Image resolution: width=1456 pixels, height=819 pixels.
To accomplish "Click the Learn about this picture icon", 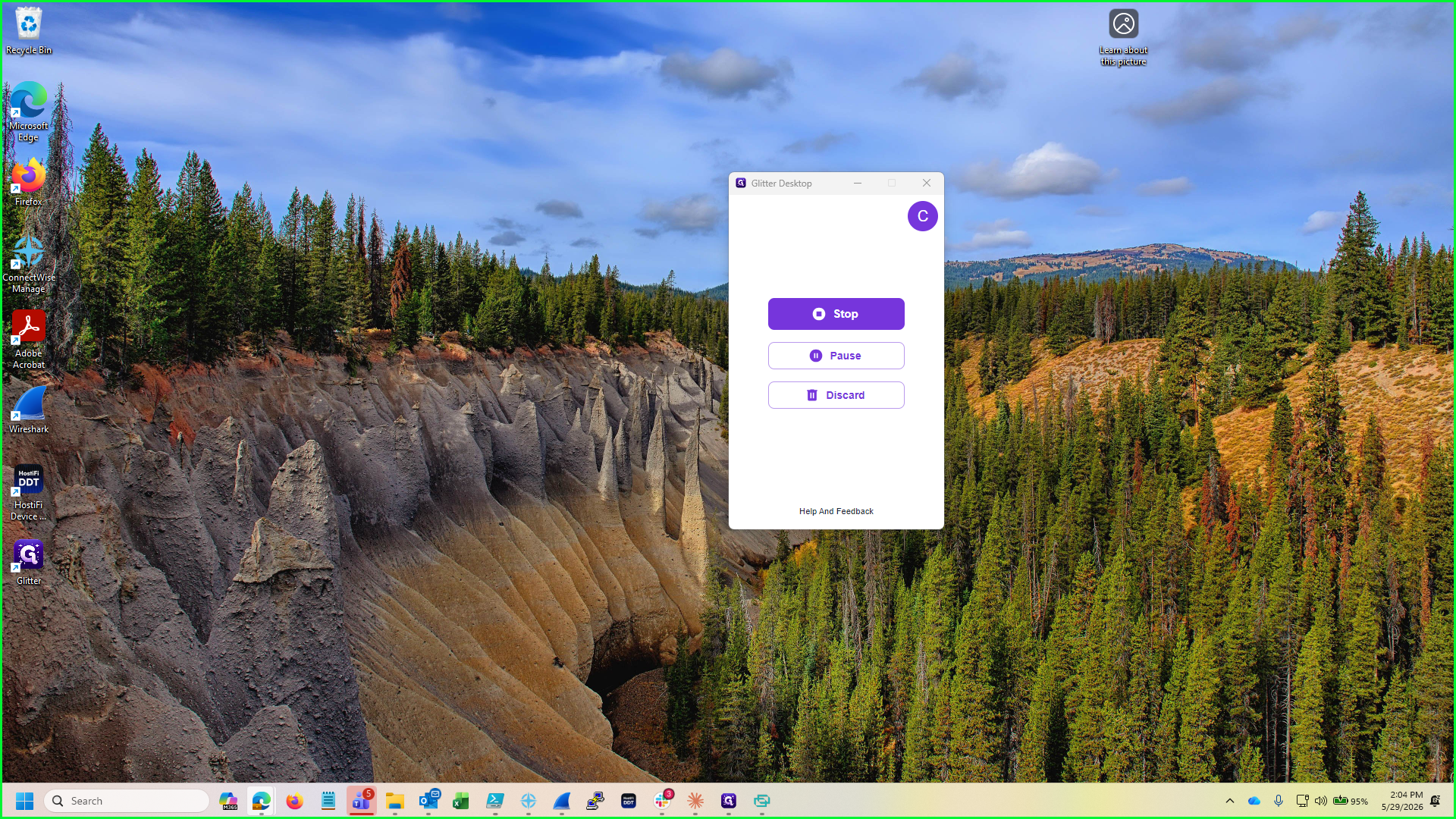I will click(1123, 37).
